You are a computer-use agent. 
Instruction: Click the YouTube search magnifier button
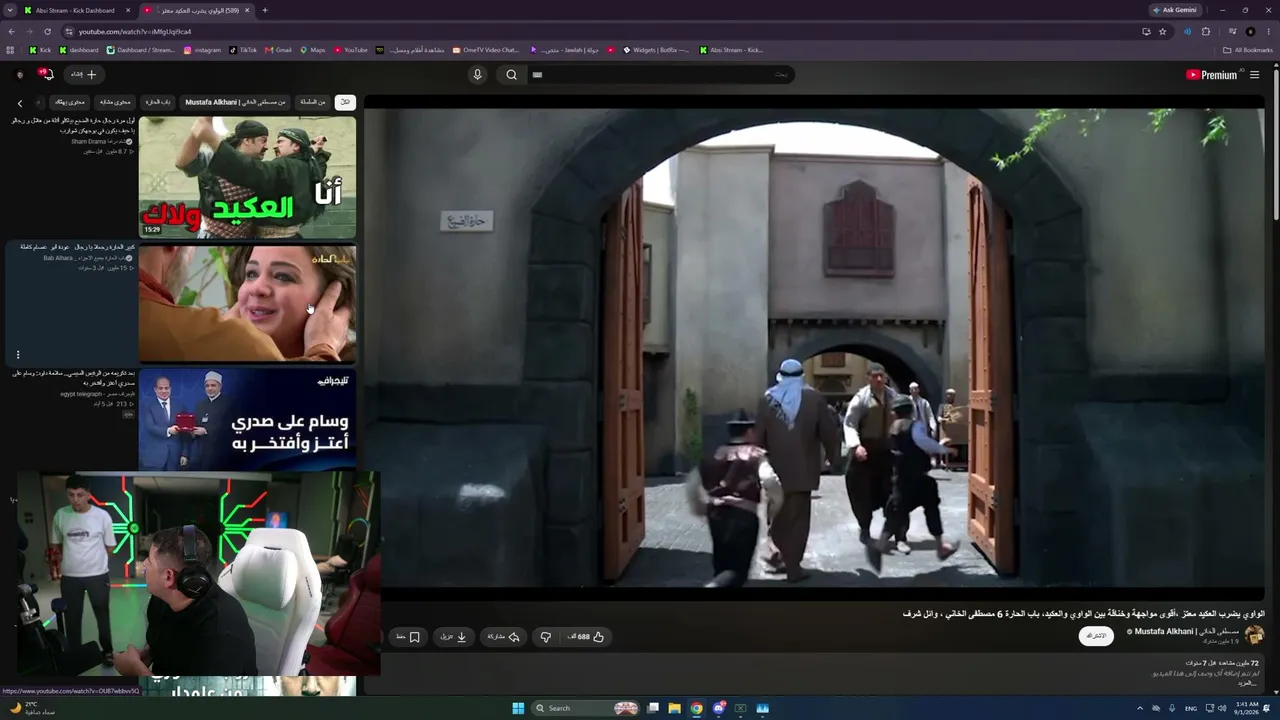511,75
